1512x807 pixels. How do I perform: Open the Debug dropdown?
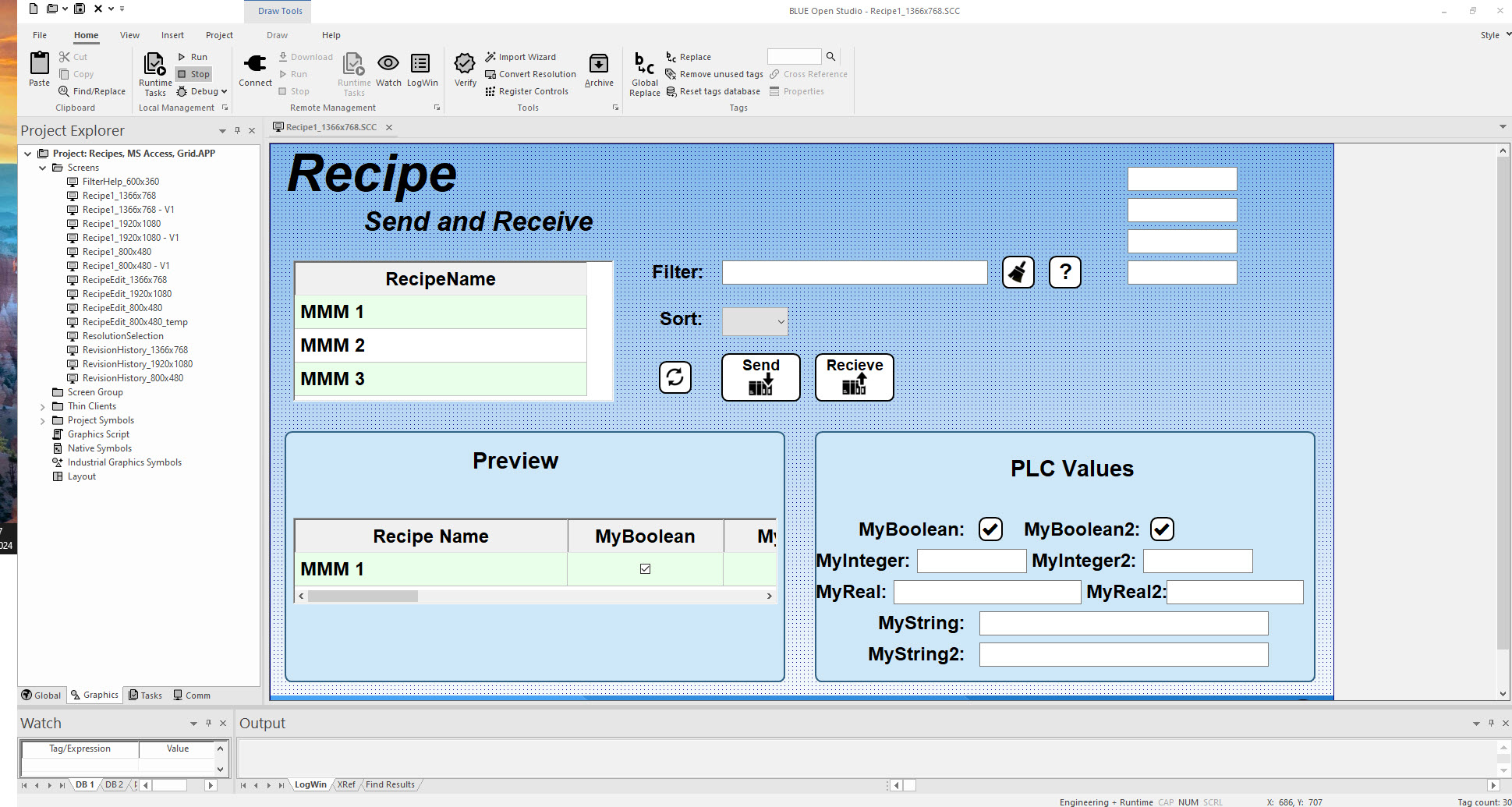[202, 91]
